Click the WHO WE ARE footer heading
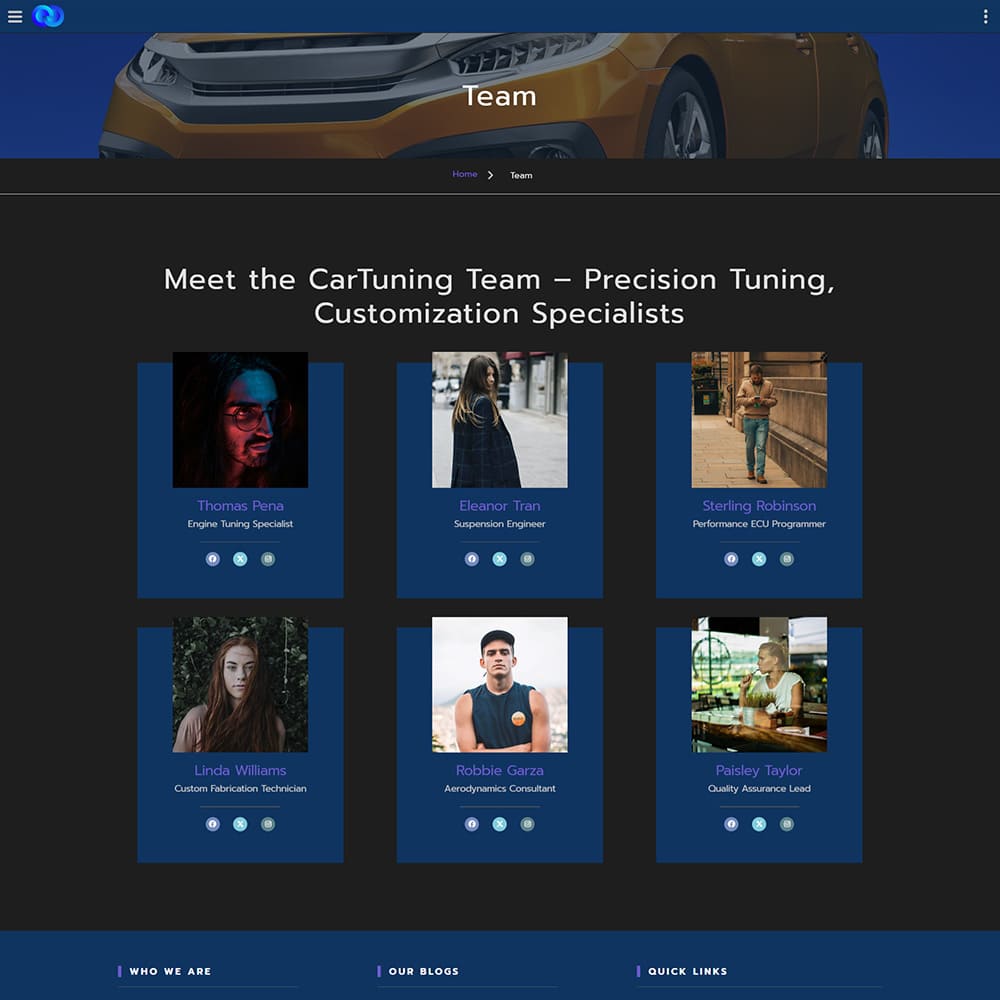 click(x=170, y=971)
